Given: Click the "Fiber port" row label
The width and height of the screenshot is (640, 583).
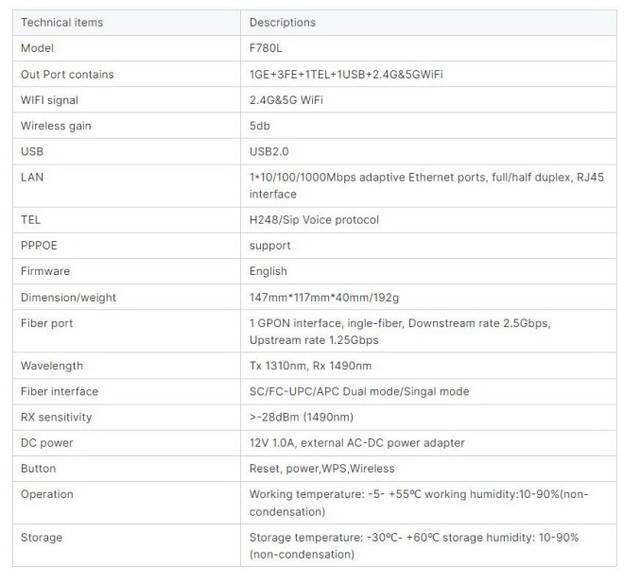Looking at the screenshot, I should click(47, 323).
